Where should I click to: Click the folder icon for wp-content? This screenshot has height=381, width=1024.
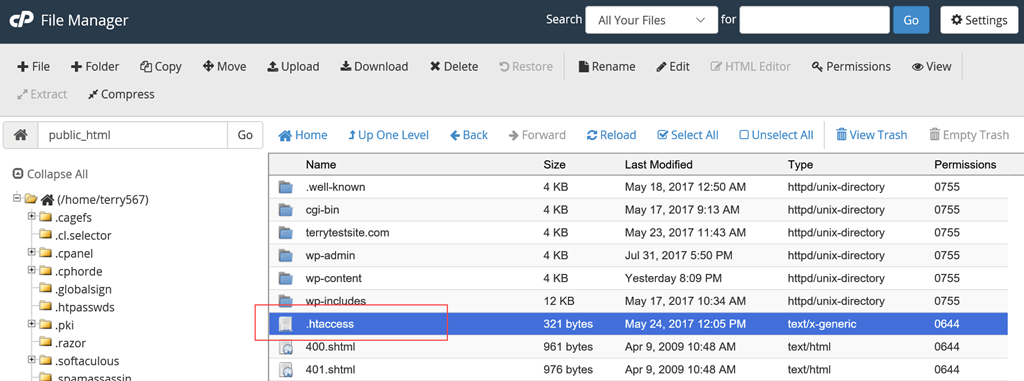point(286,279)
